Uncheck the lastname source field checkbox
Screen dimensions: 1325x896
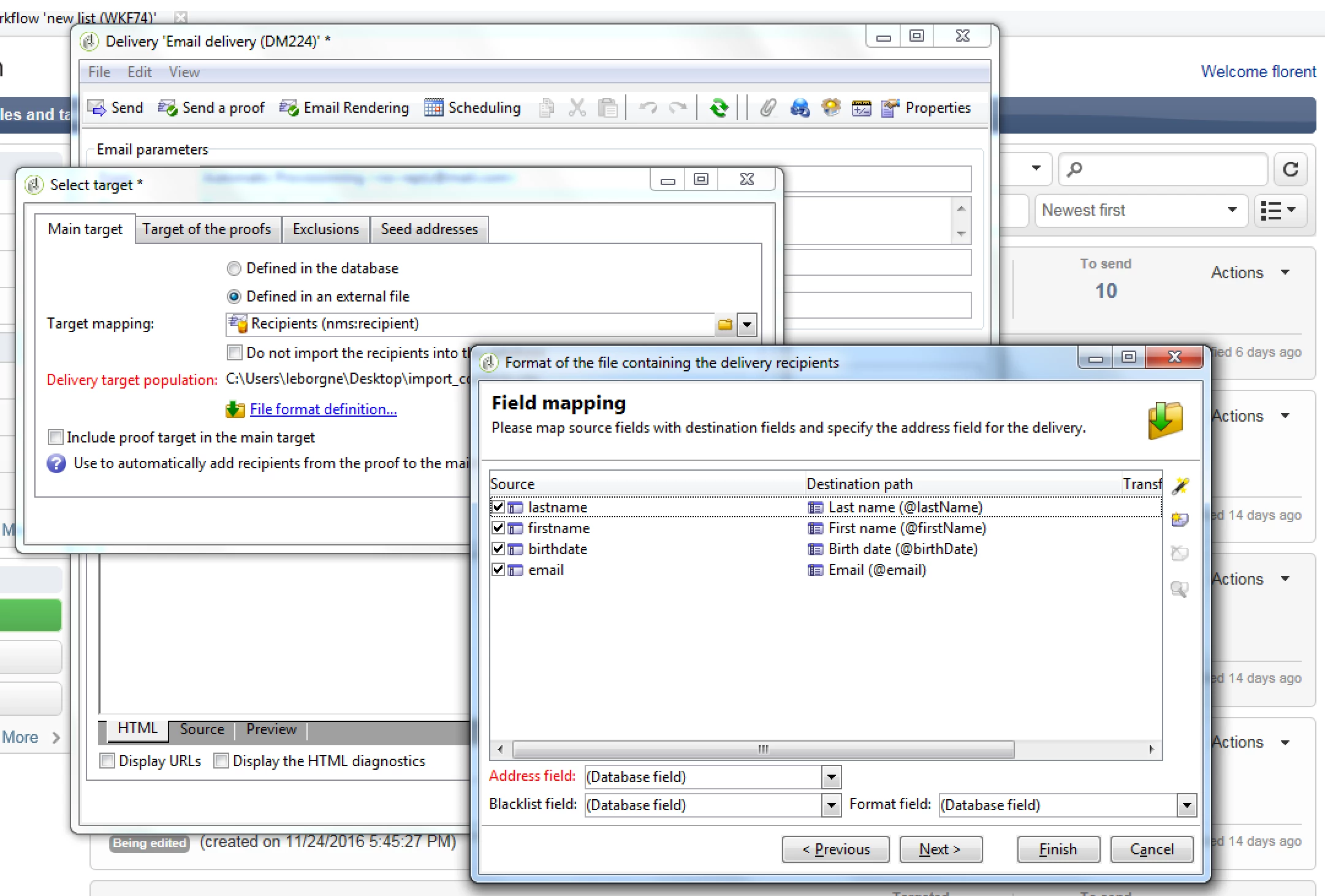tap(498, 507)
